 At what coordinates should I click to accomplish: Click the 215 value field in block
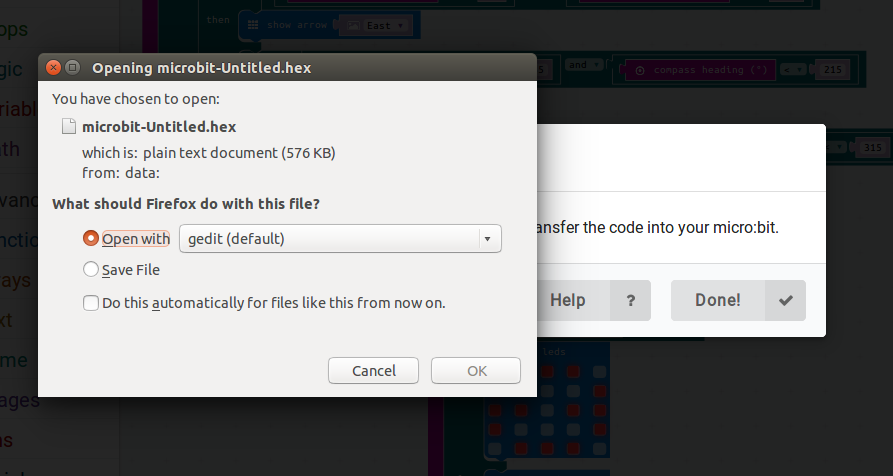tap(833, 70)
